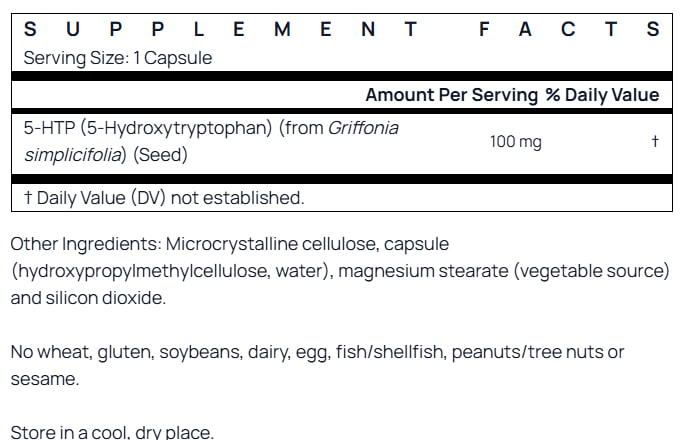This screenshot has height=440, width=690.
Task: Click the Store in a cool, dry place line
Action: pyautogui.click(x=112, y=432)
